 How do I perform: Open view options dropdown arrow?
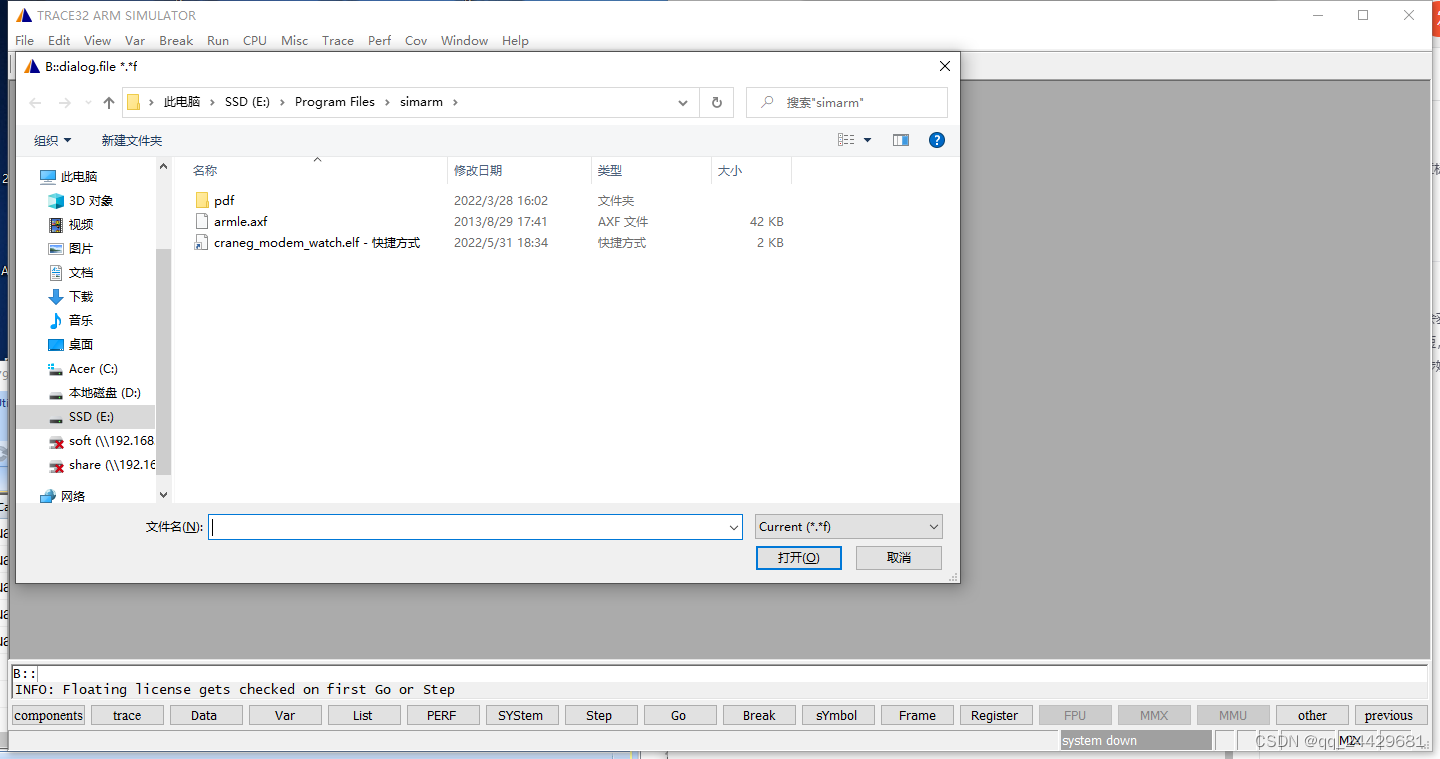click(x=867, y=140)
